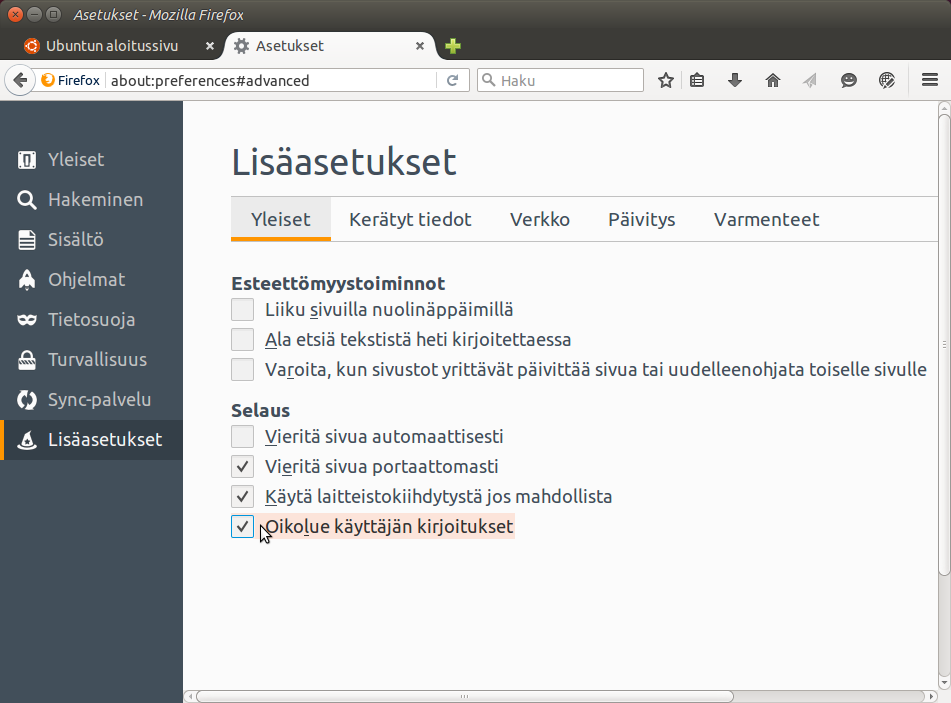Toggle 'Vieritä sivua portaattomasti' checkbox

tap(242, 466)
